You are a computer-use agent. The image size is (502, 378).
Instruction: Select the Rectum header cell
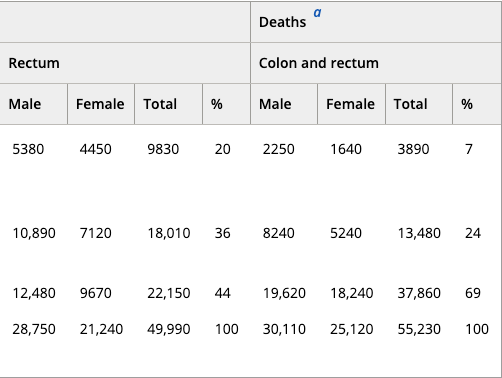pos(125,63)
